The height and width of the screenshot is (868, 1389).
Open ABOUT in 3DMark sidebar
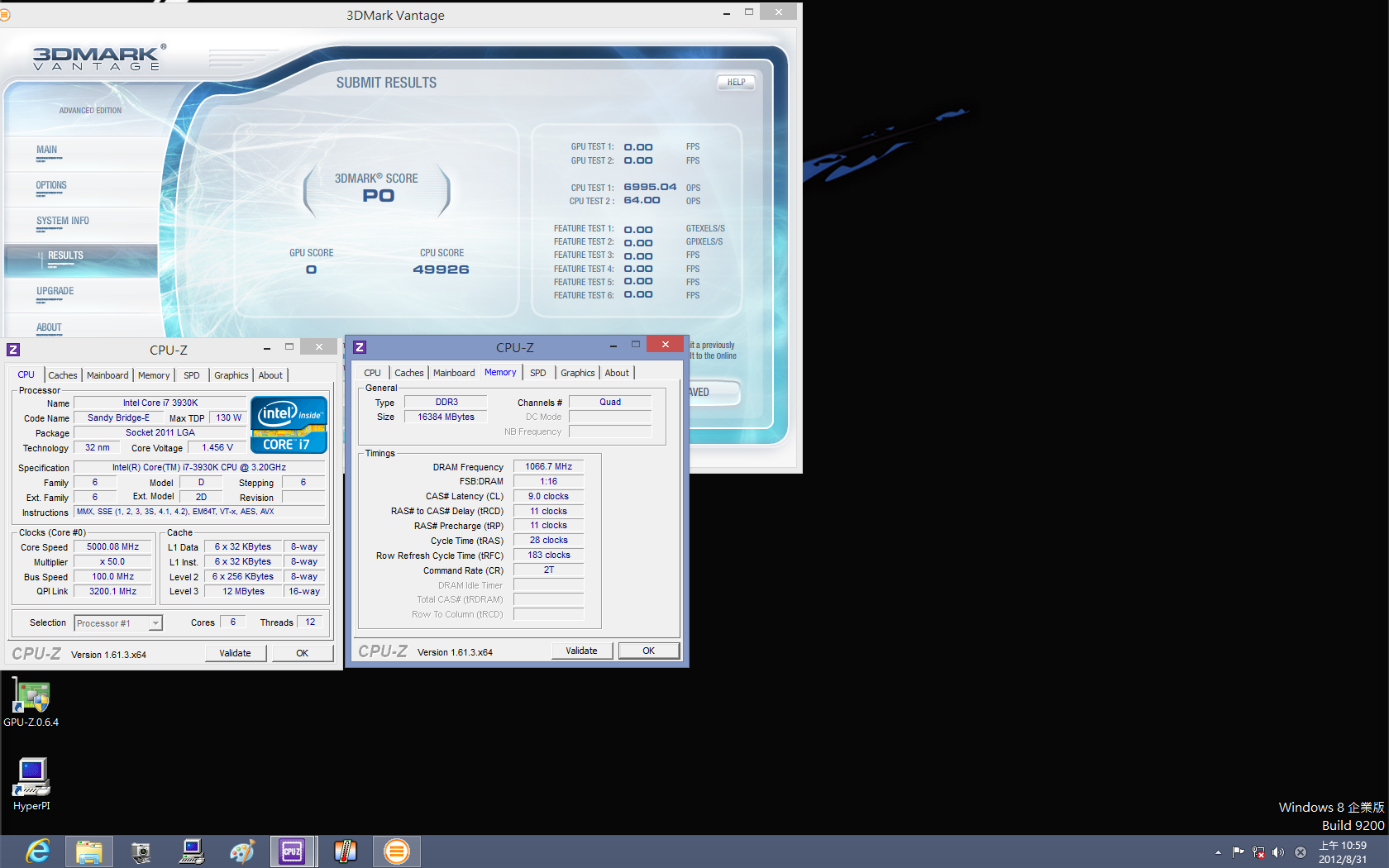pos(49,328)
